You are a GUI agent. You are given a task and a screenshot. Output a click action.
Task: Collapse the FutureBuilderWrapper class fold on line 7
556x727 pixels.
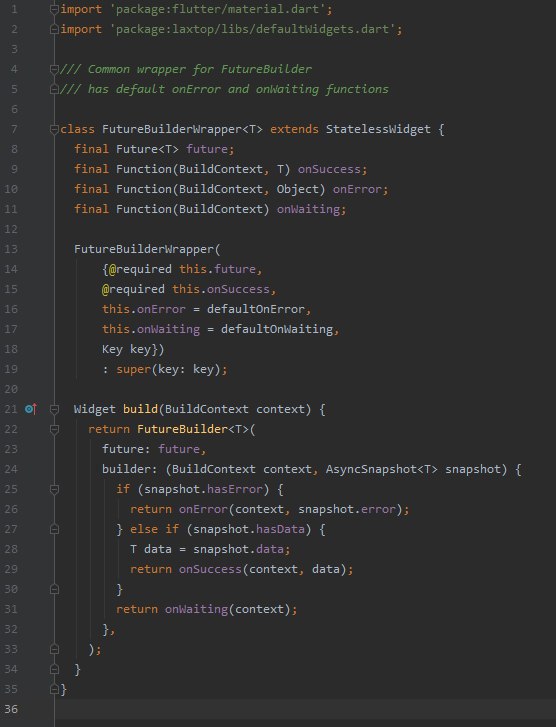tap(54, 129)
